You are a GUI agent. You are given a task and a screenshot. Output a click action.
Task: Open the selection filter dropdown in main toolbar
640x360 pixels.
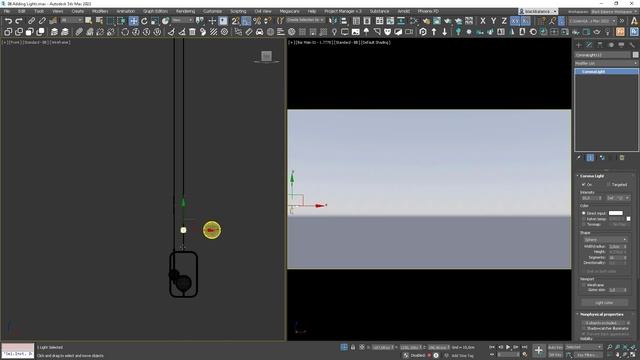(71, 20)
